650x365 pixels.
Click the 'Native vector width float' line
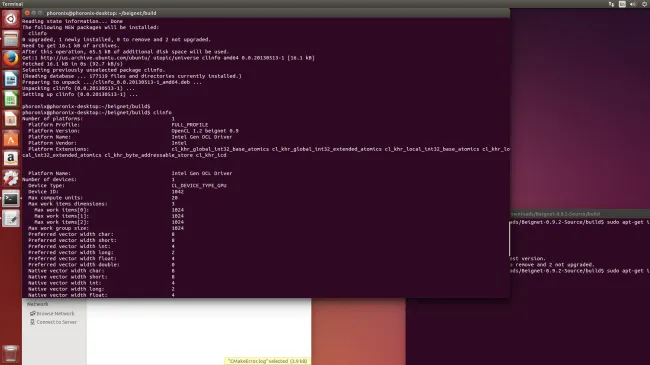click(101, 295)
